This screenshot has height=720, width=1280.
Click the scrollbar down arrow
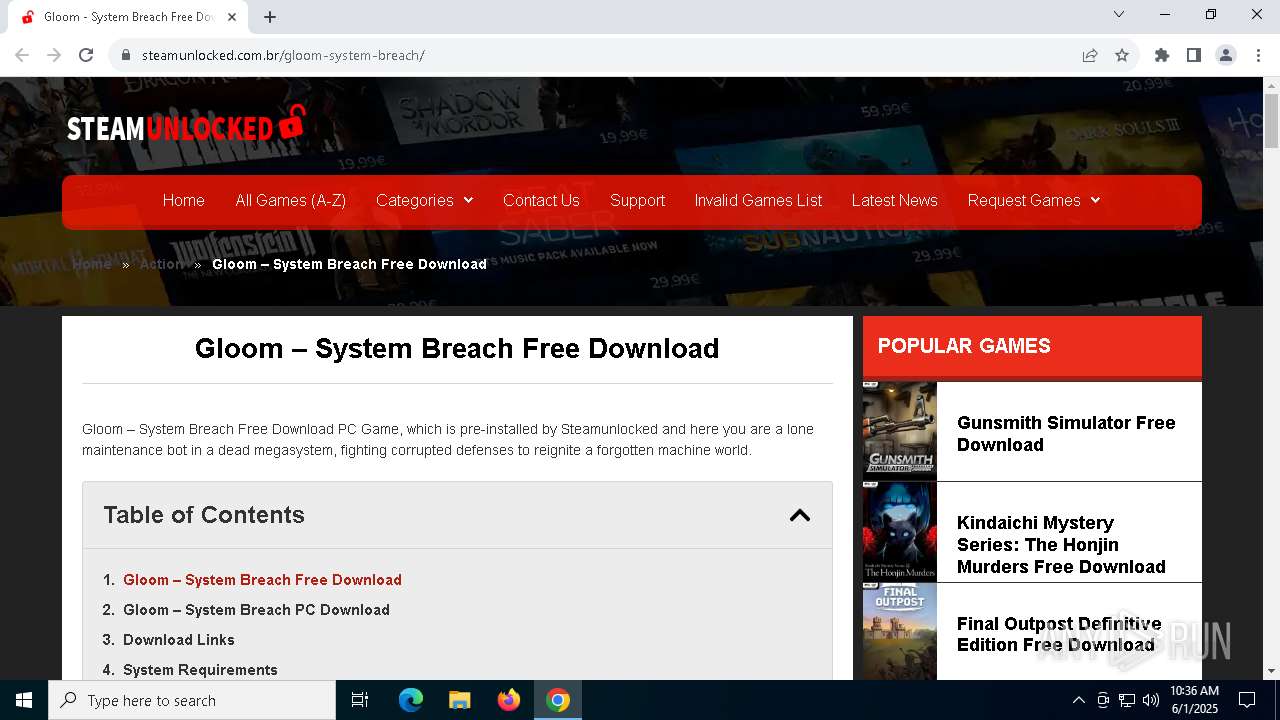1271,671
